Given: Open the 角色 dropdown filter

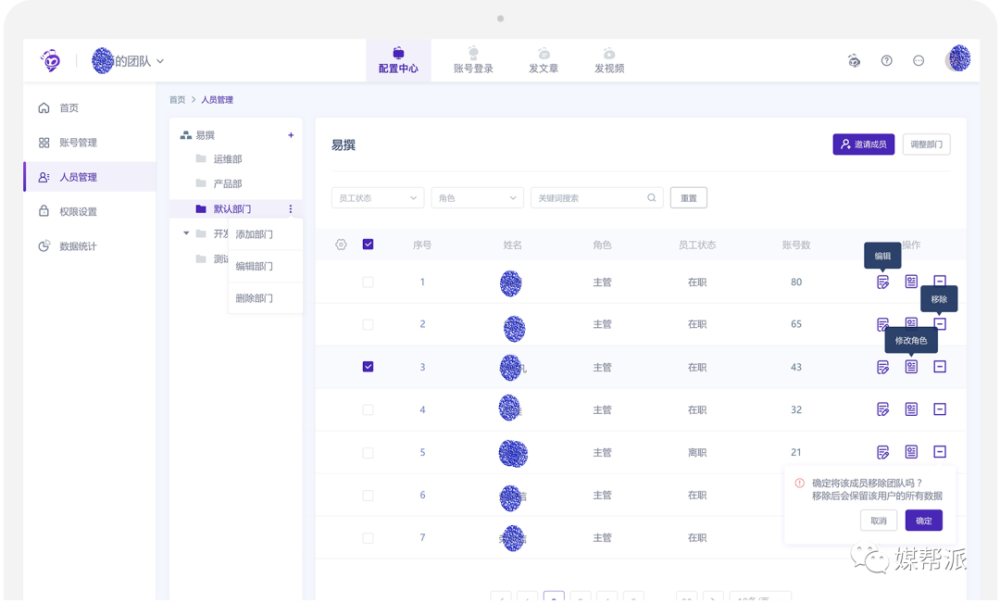Looking at the screenshot, I should (477, 198).
